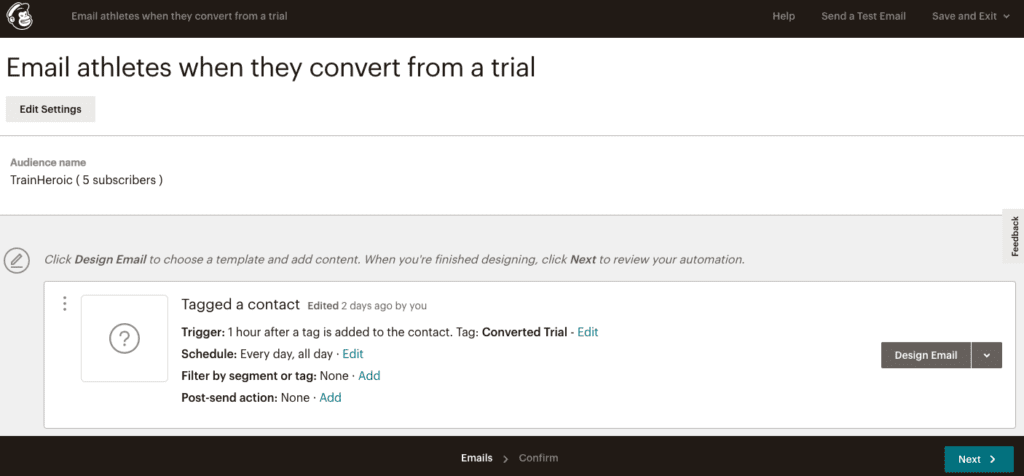Open Edit Settings

coord(50,109)
